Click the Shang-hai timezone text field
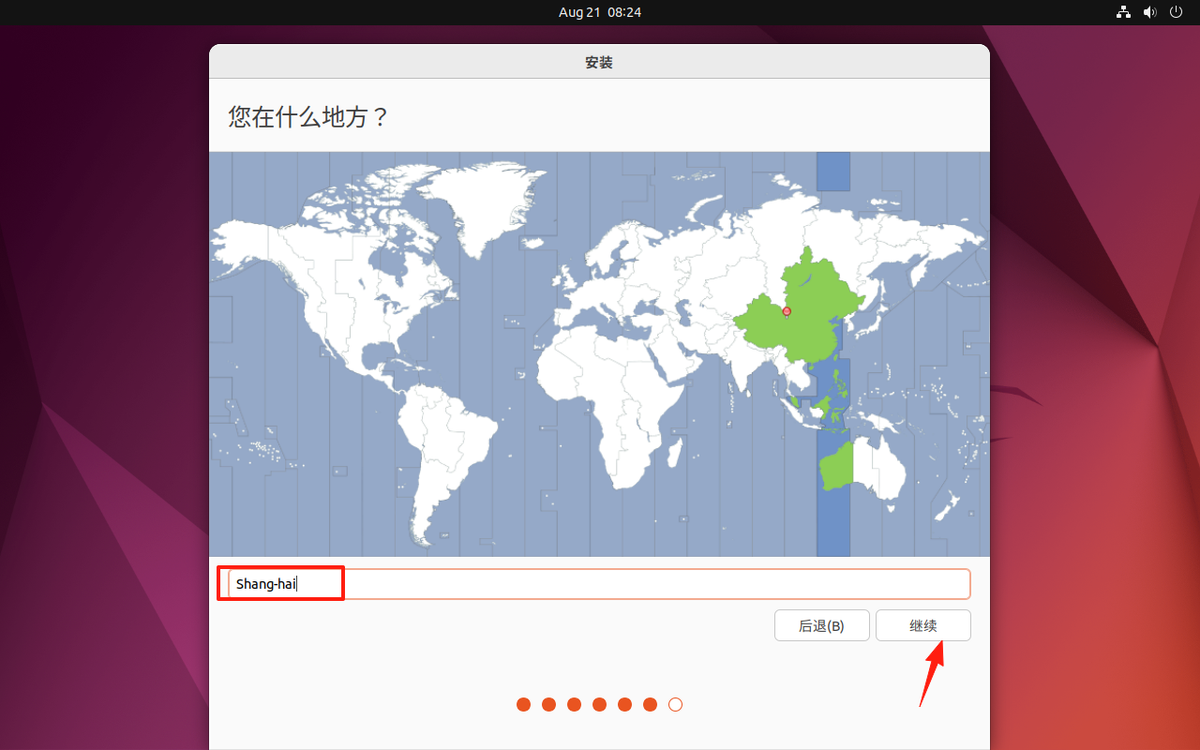The width and height of the screenshot is (1200, 750). coord(598,584)
